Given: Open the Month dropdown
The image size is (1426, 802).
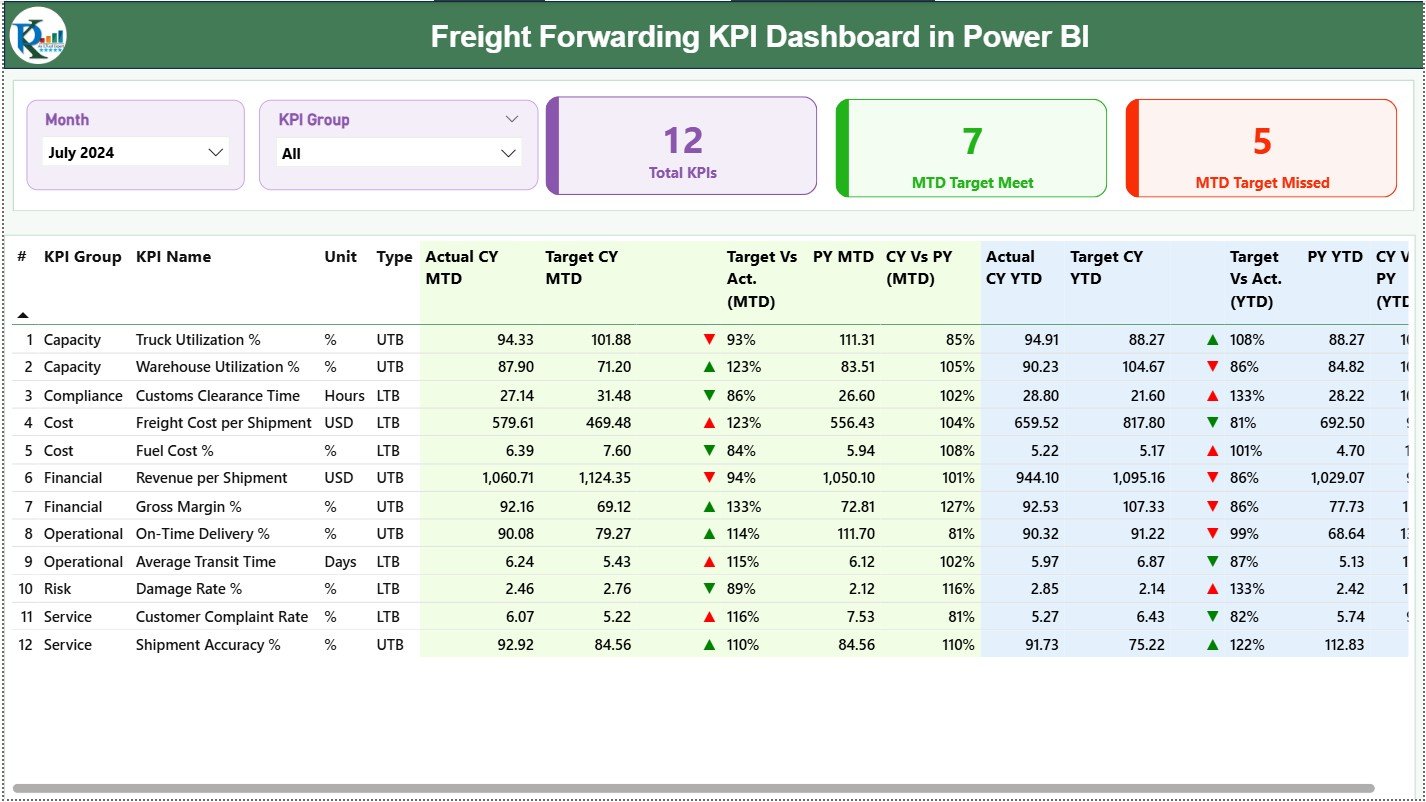Looking at the screenshot, I should (x=216, y=152).
